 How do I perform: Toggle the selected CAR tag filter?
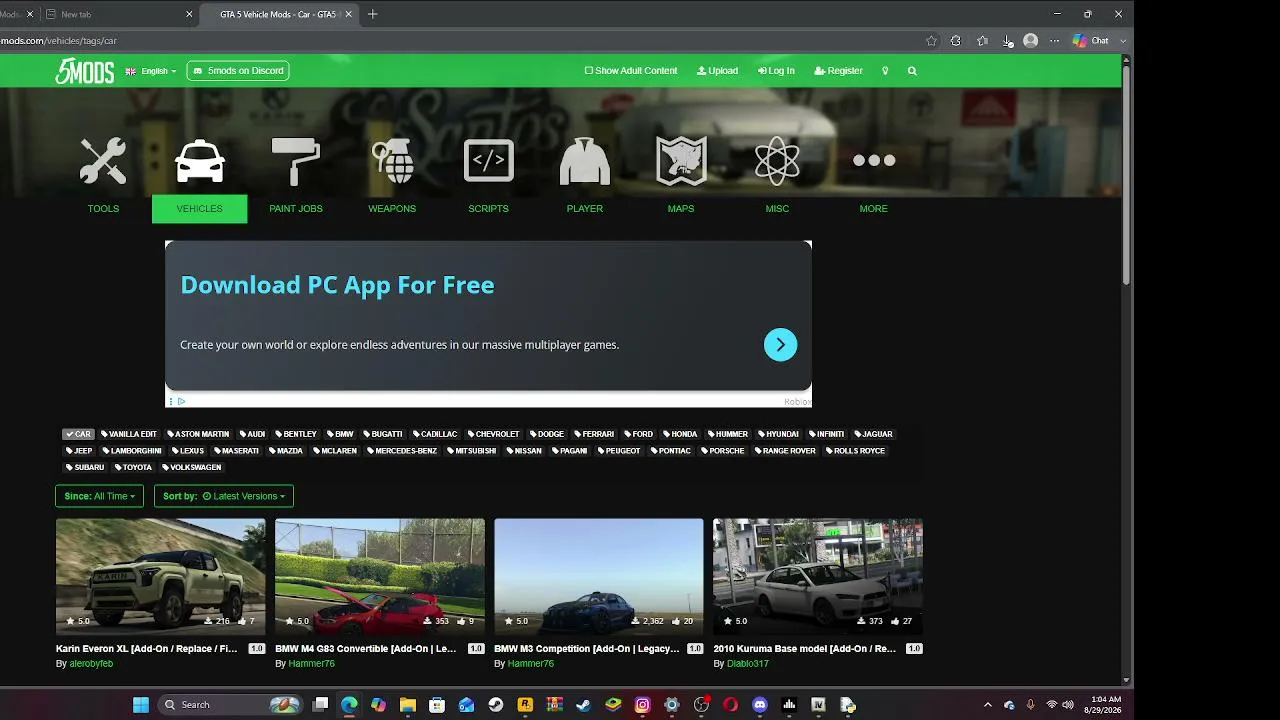(x=78, y=434)
